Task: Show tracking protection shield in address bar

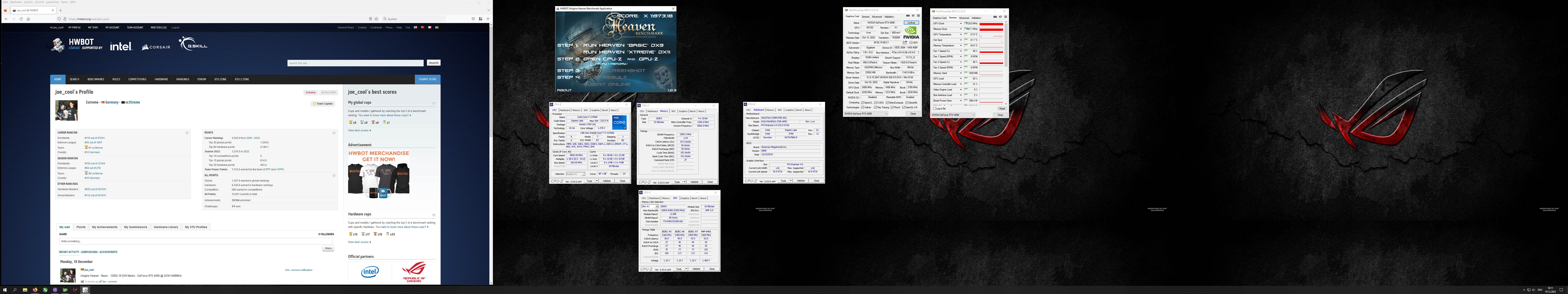Action: (x=59, y=19)
